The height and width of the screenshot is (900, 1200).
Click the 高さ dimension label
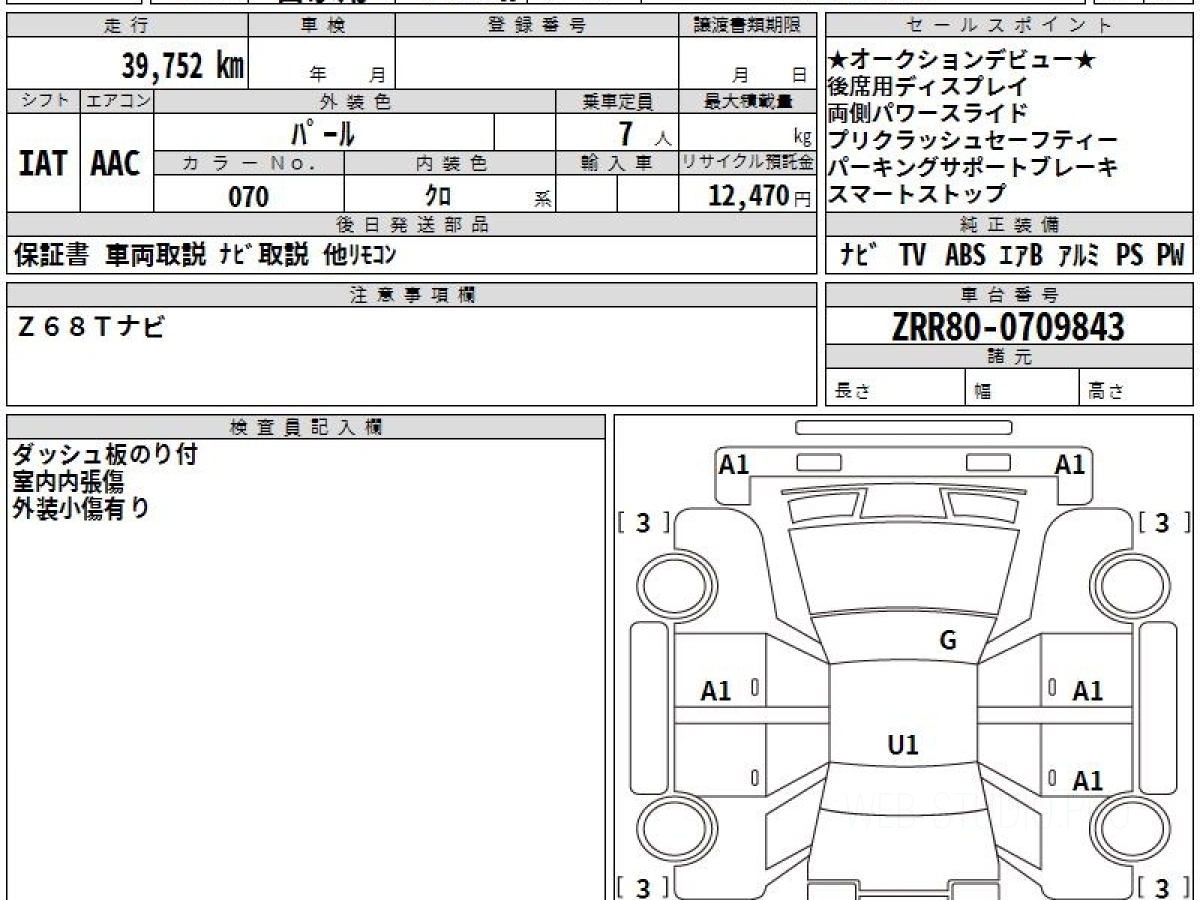click(x=1107, y=392)
